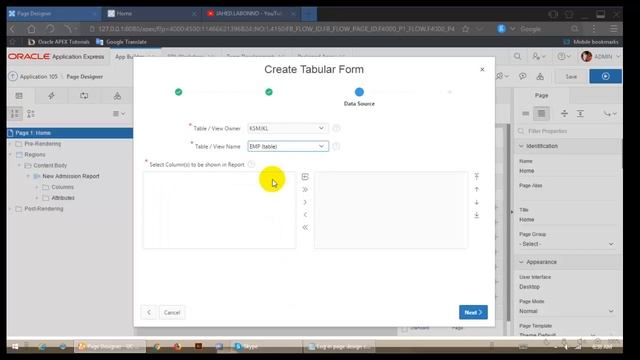Select New Admission Report region
This screenshot has width=640, height=360.
click(x=71, y=176)
